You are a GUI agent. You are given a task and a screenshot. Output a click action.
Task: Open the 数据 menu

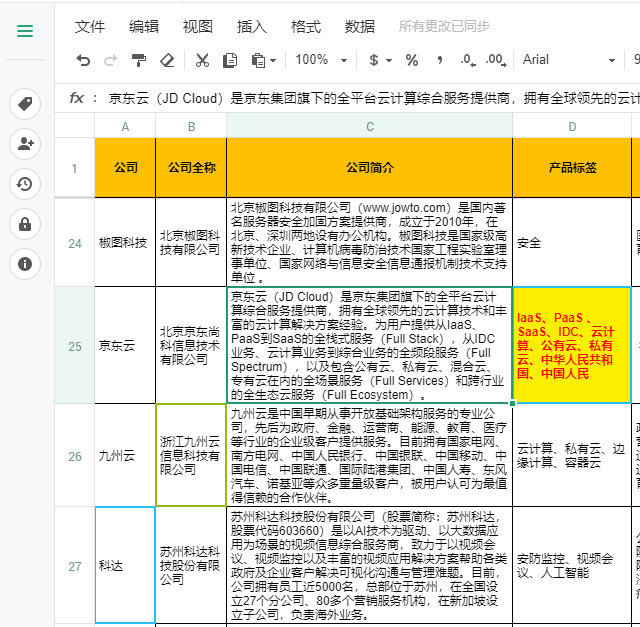point(360,27)
